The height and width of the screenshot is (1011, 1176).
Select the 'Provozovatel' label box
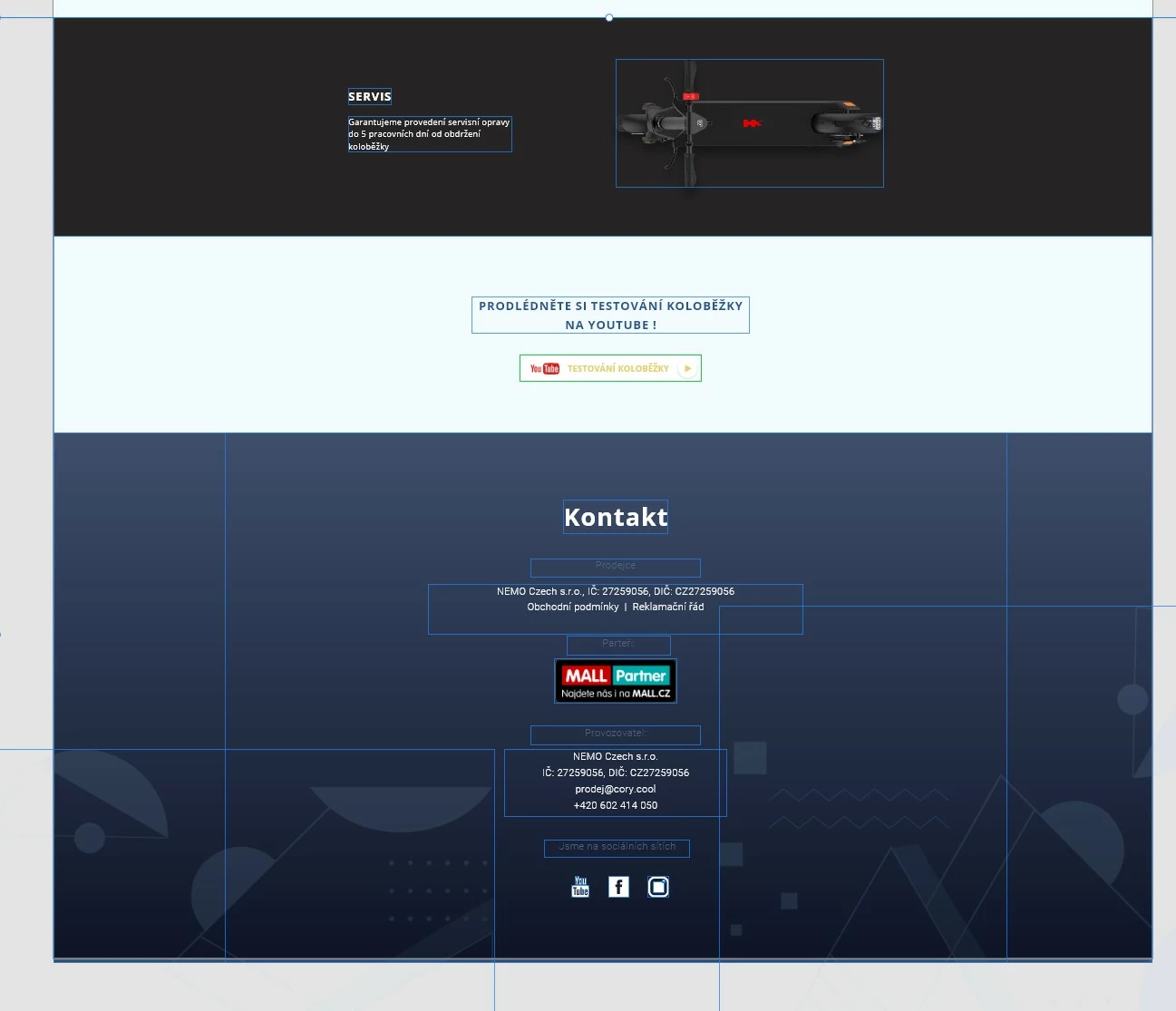tap(616, 735)
